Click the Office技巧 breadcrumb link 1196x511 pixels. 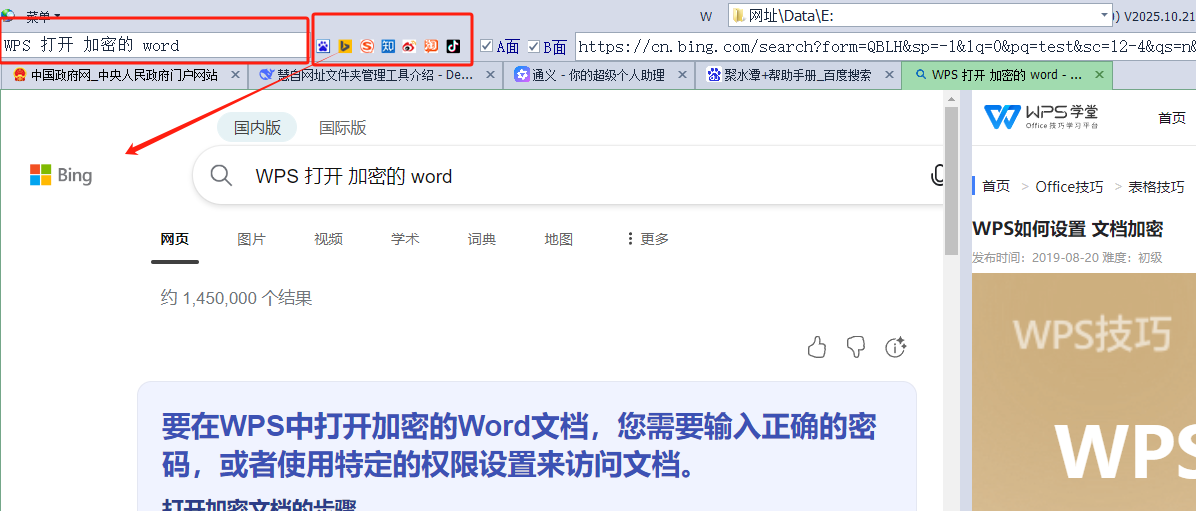1069,187
